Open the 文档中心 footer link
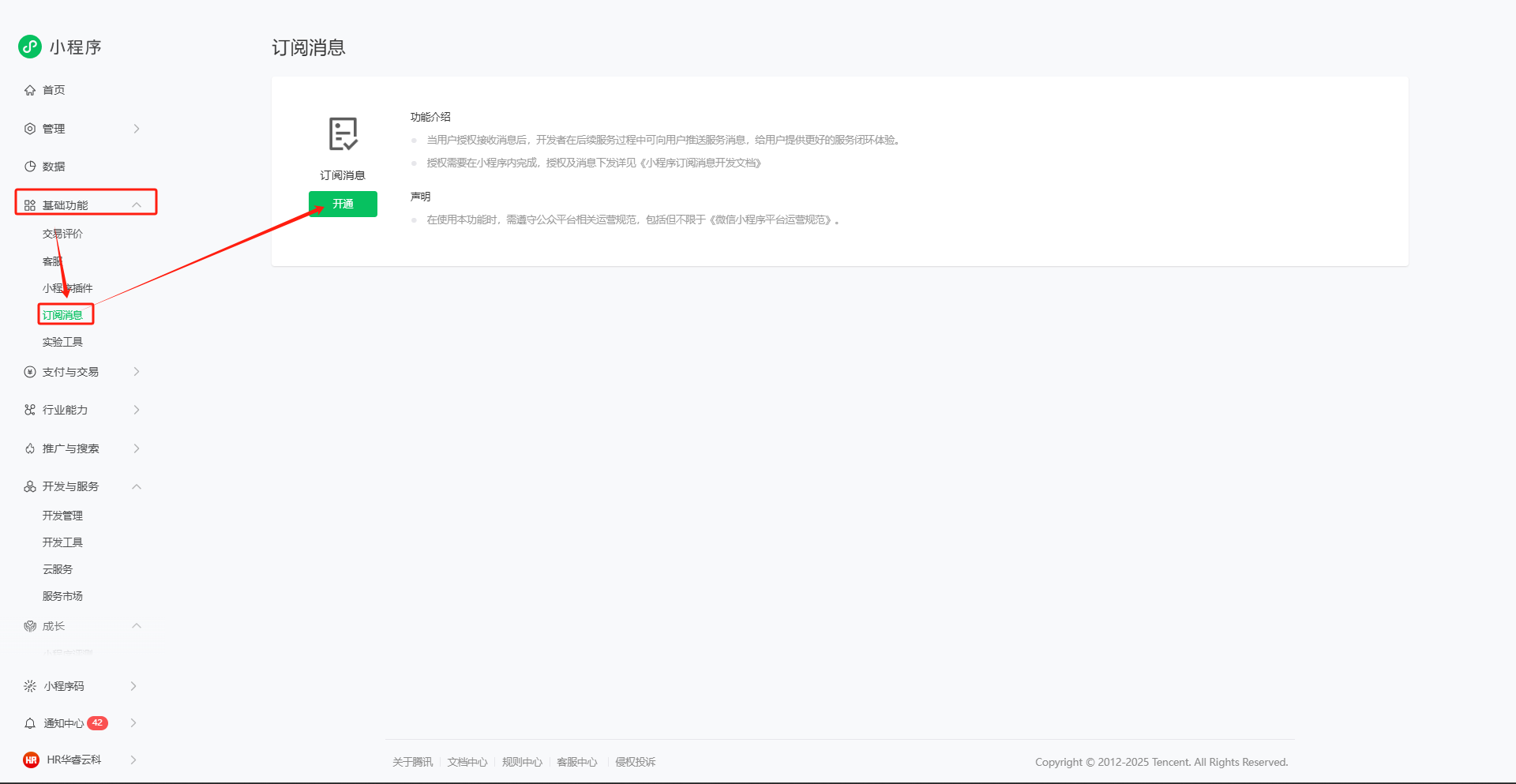The image size is (1516, 784). click(467, 762)
